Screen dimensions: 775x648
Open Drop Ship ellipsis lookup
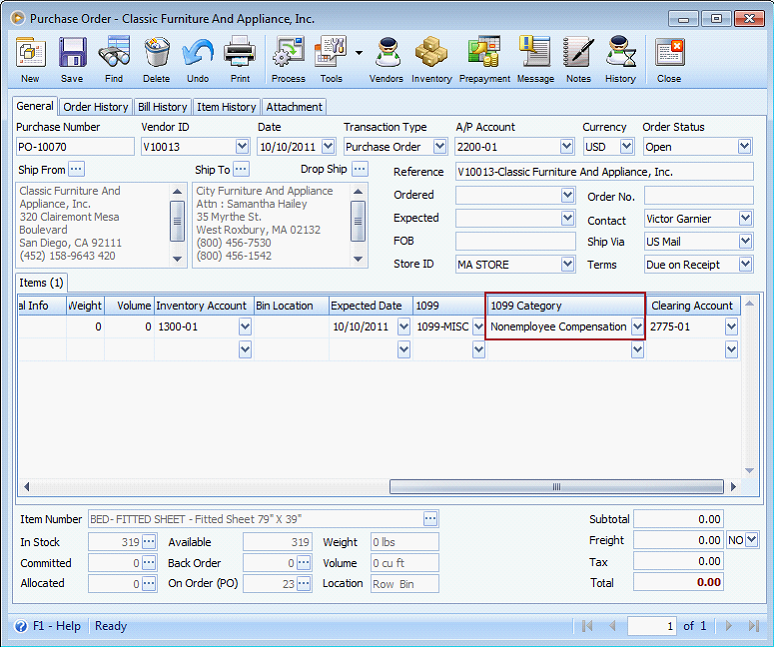360,169
